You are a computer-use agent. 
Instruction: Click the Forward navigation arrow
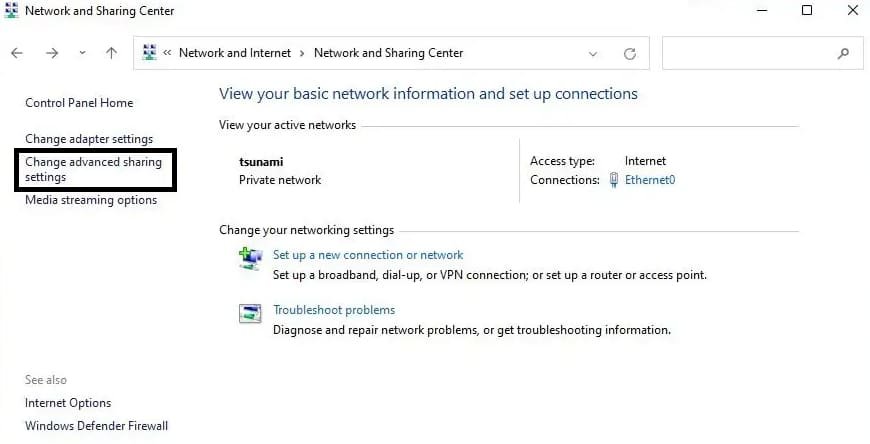(52, 53)
